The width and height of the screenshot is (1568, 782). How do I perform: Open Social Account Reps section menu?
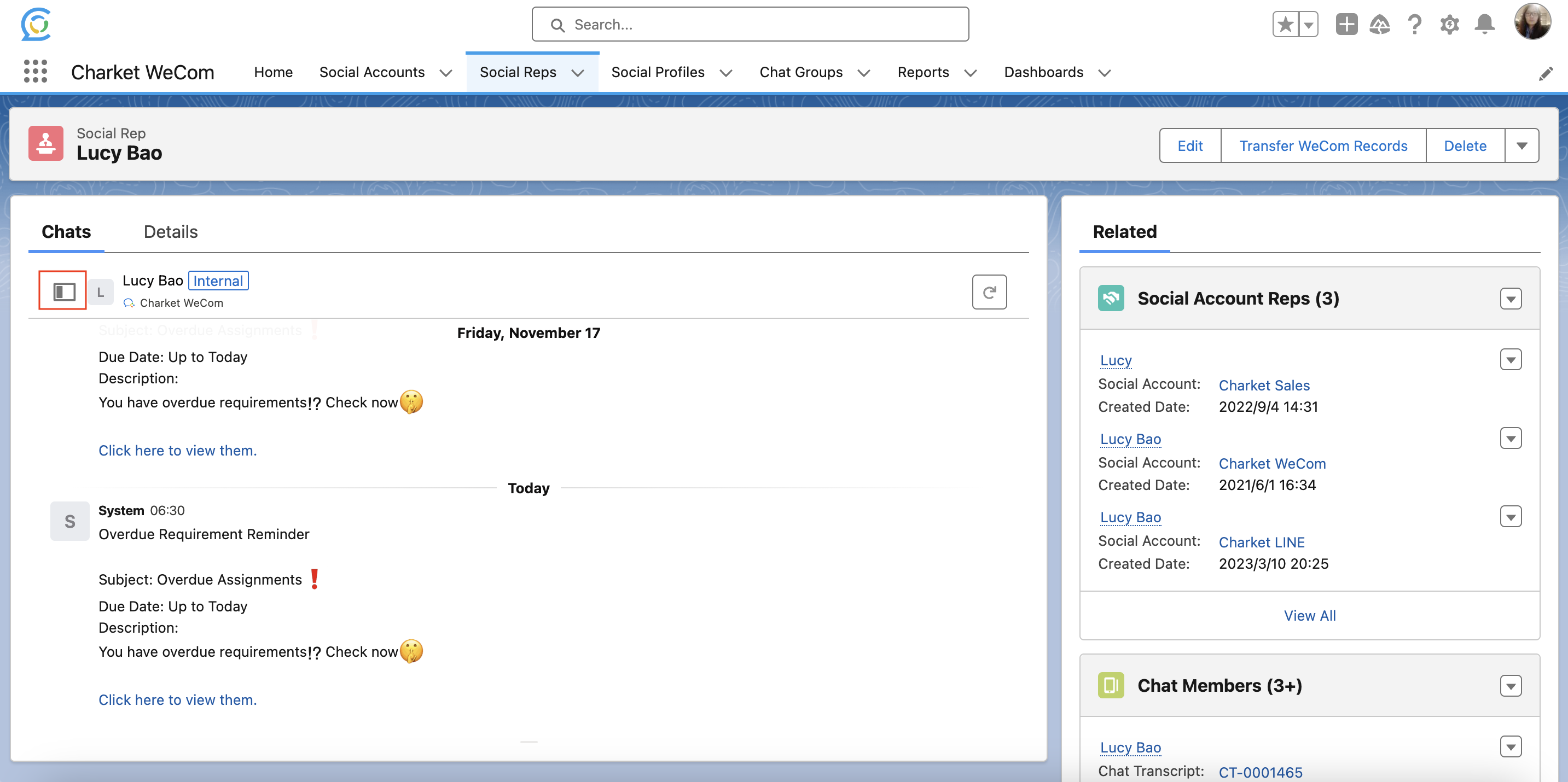pyautogui.click(x=1510, y=299)
